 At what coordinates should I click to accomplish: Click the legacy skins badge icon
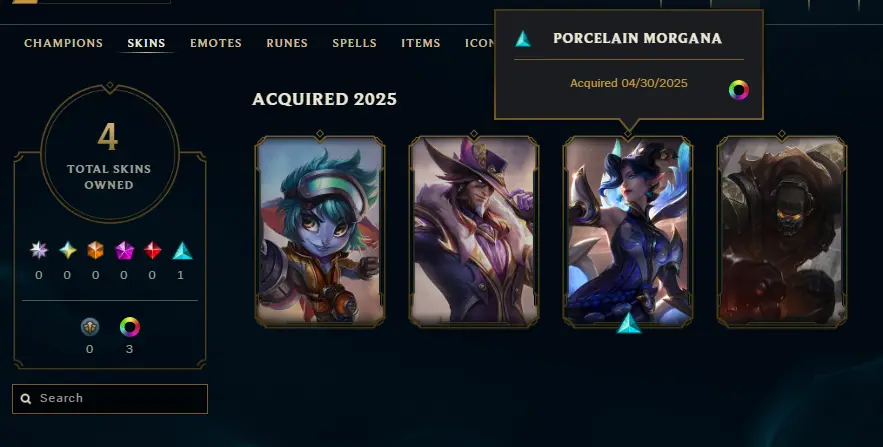90,327
